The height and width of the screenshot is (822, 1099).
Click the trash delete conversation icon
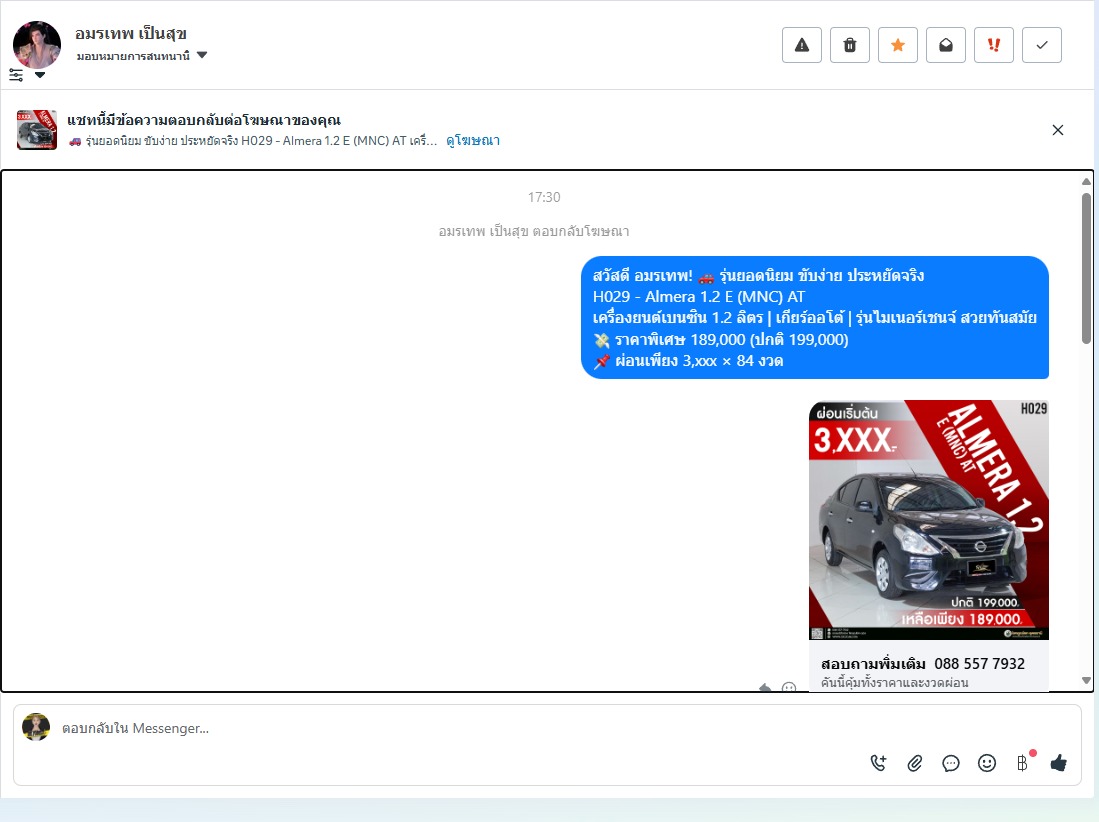[x=849, y=46]
